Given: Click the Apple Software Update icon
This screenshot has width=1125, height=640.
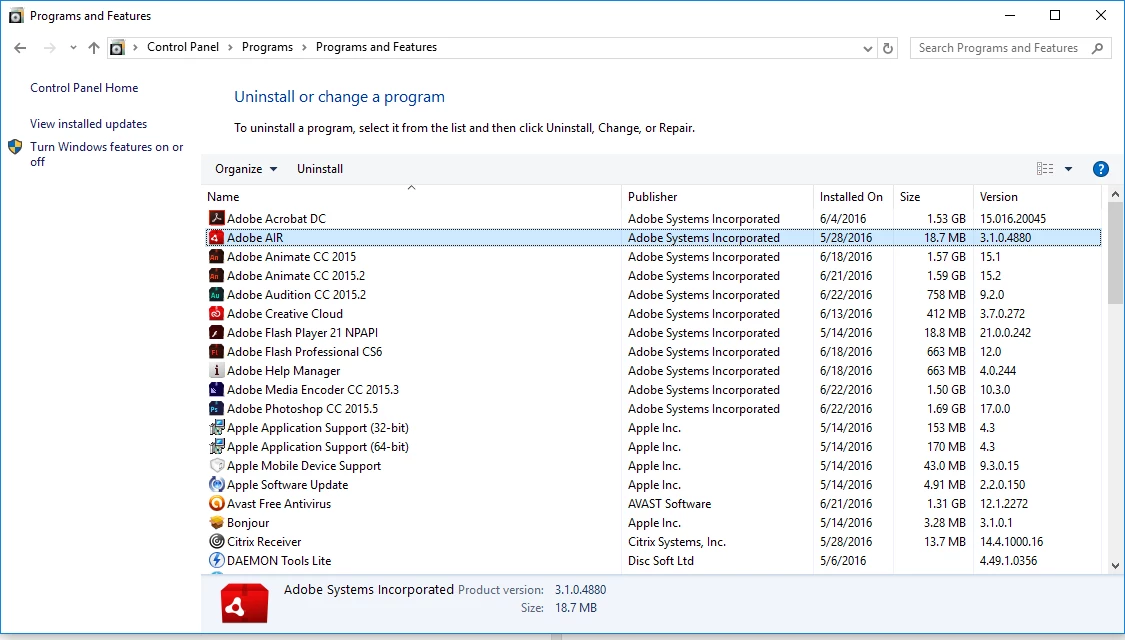Looking at the screenshot, I should click(x=216, y=484).
